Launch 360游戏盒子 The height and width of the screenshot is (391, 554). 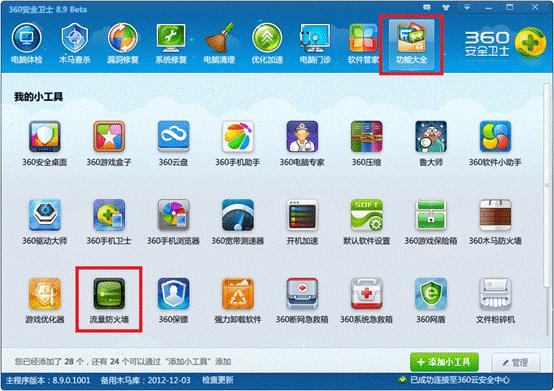(109, 143)
